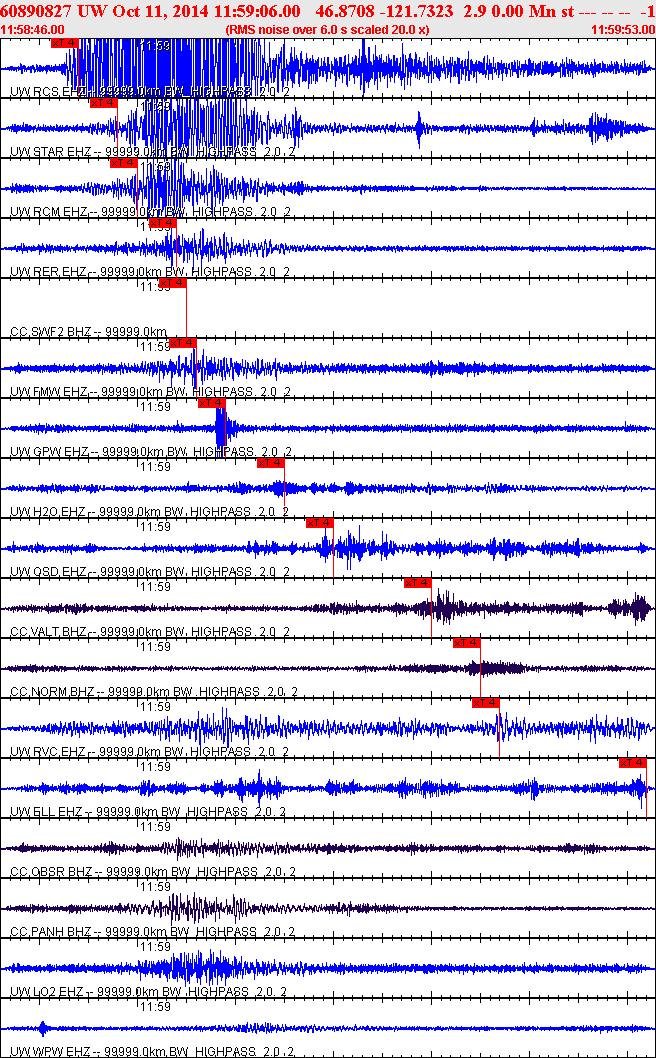The height and width of the screenshot is (1058, 656).
Task: Select the xT 4 pick flag on RER trace
Action: click(162, 223)
